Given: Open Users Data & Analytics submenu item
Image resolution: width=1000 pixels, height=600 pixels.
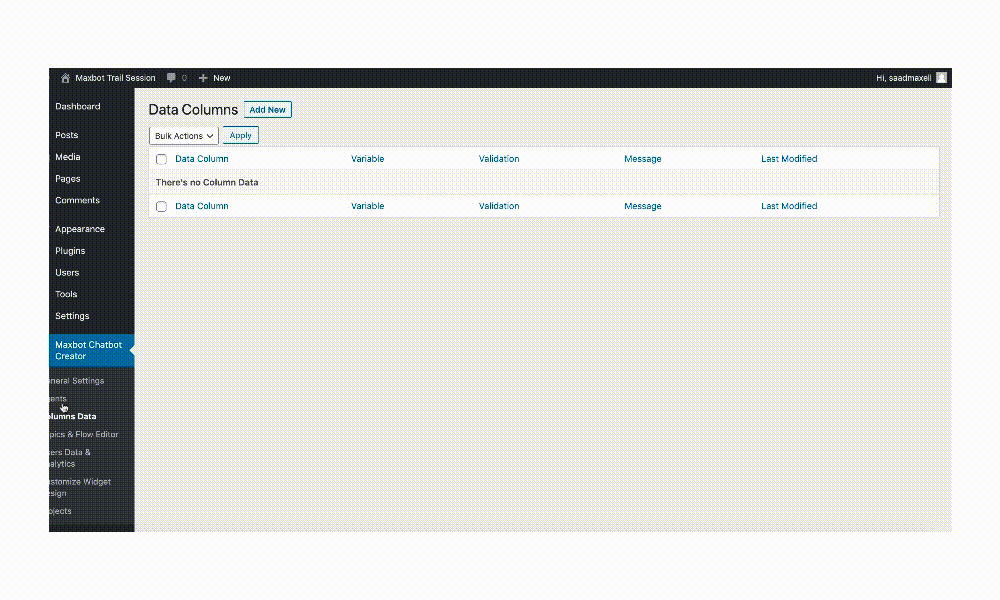Looking at the screenshot, I should click(70, 458).
